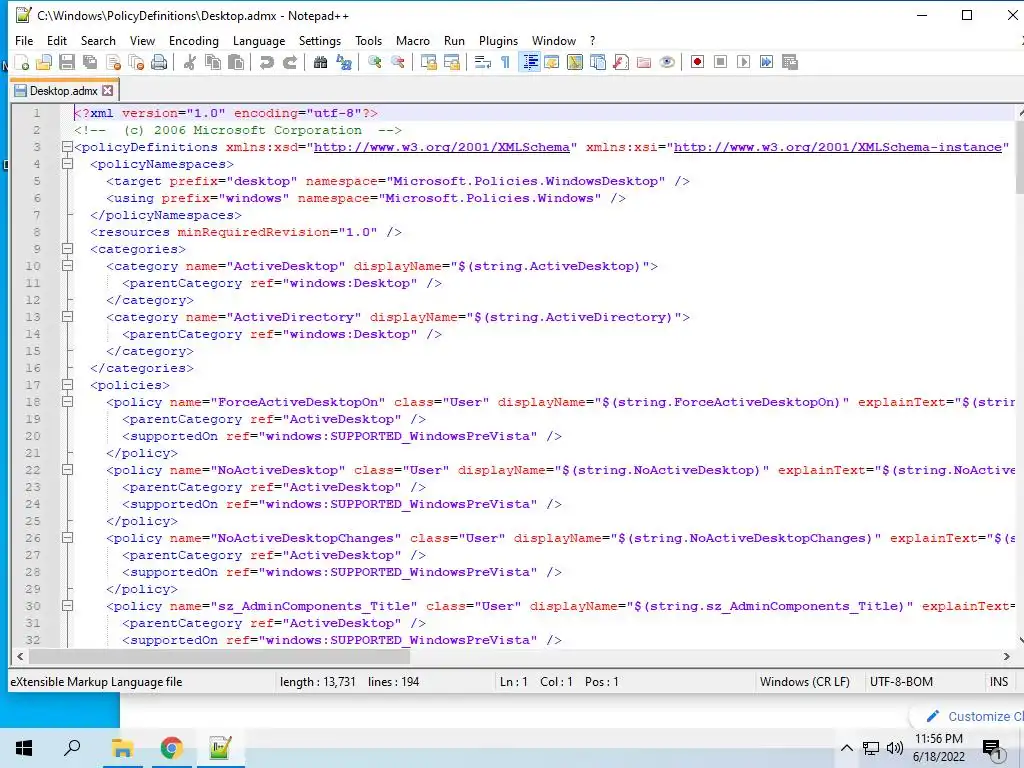The height and width of the screenshot is (768, 1024).
Task: Save the current file via toolbar
Action: coord(67,62)
